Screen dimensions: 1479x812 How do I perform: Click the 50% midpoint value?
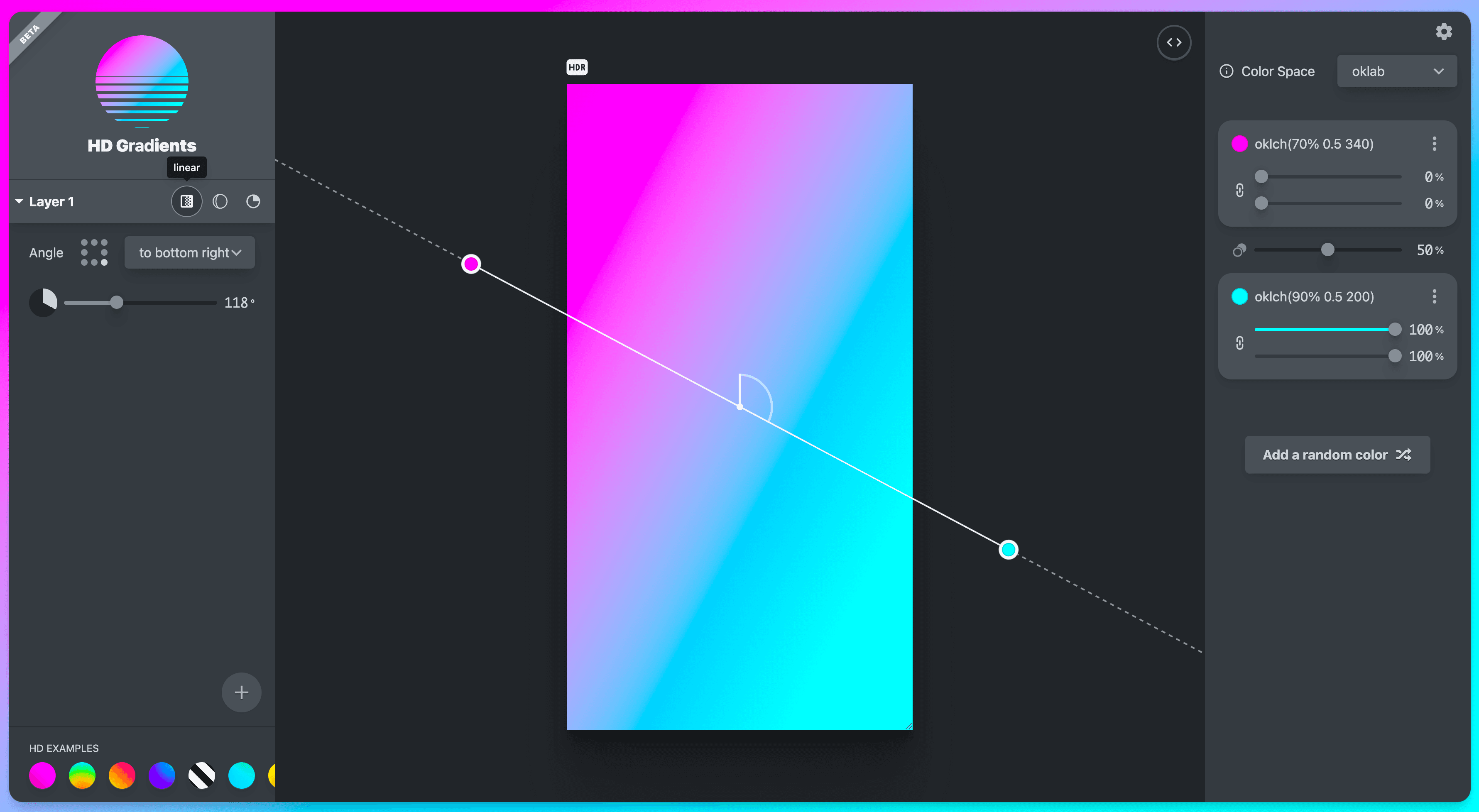(x=1430, y=250)
